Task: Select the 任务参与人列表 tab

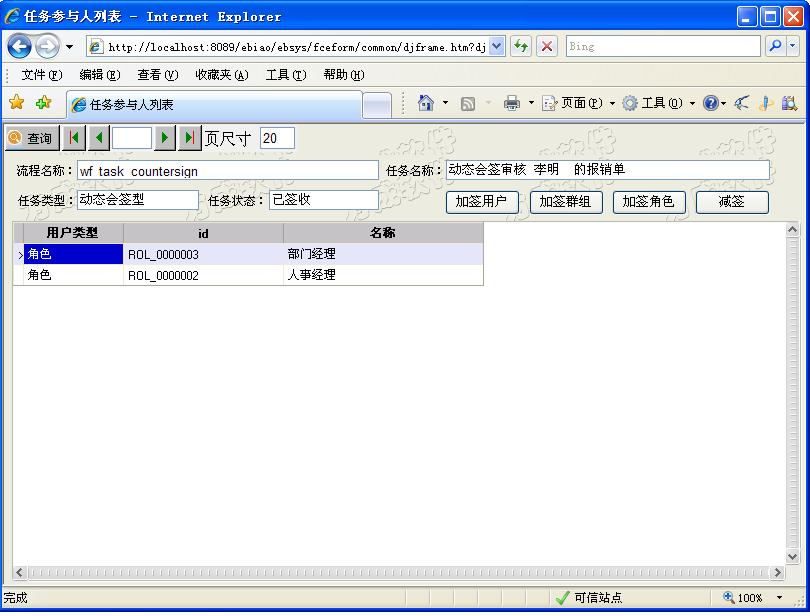Action: (214, 104)
